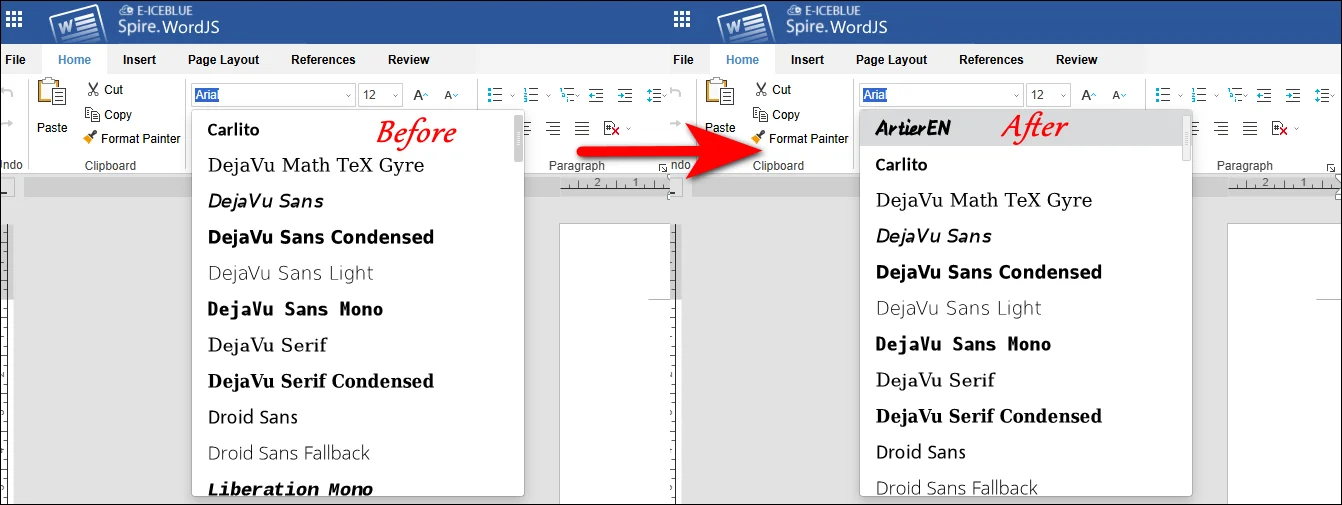
Task: Expand numbering style arrow in the Before panel
Action: click(549, 96)
